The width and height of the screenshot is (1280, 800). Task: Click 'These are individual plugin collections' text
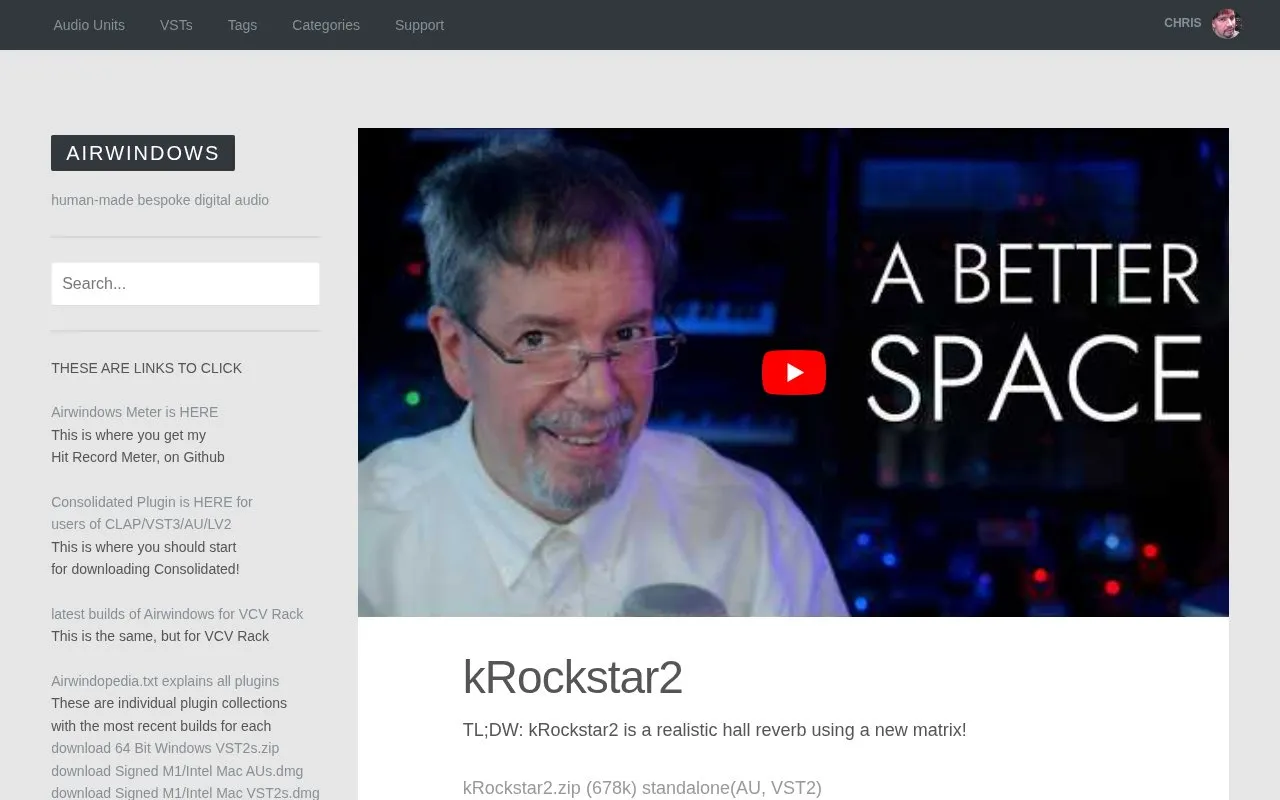[x=169, y=703]
